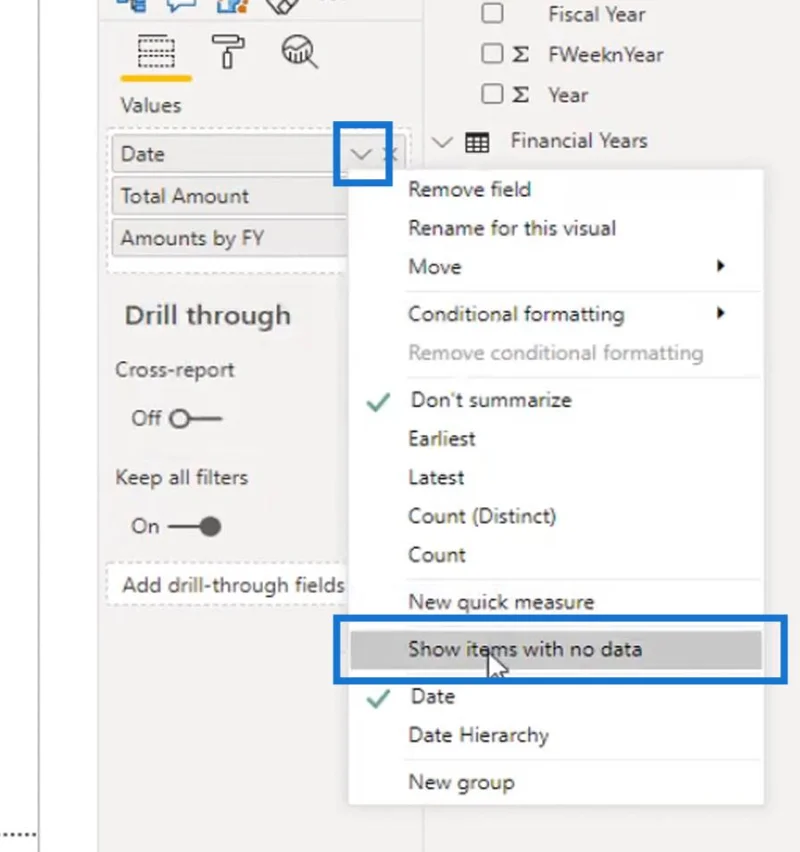
Task: Open the Fields pane icon
Action: pos(156,52)
